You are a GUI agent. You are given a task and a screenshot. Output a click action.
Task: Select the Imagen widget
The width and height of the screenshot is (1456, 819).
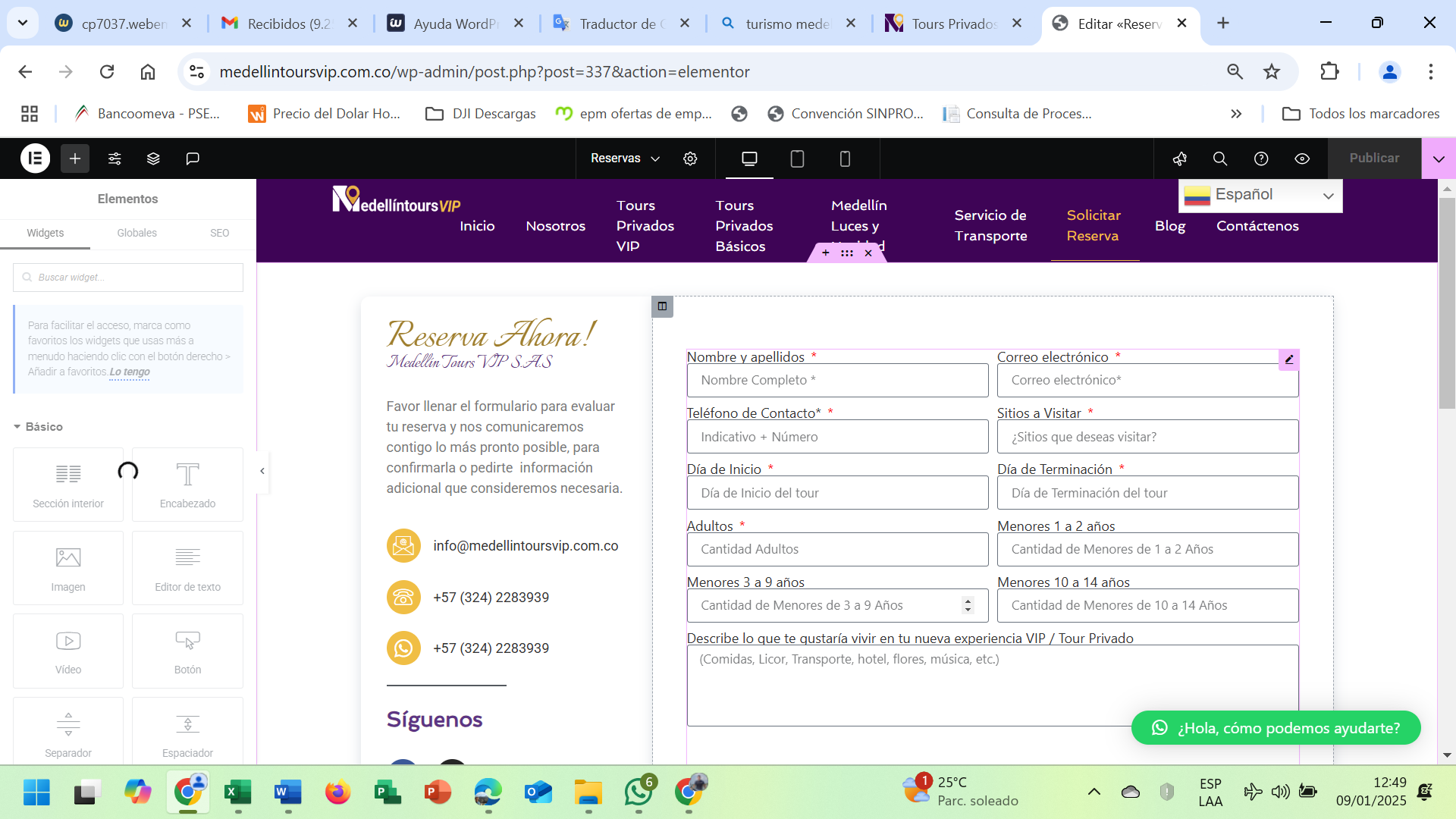tap(68, 568)
